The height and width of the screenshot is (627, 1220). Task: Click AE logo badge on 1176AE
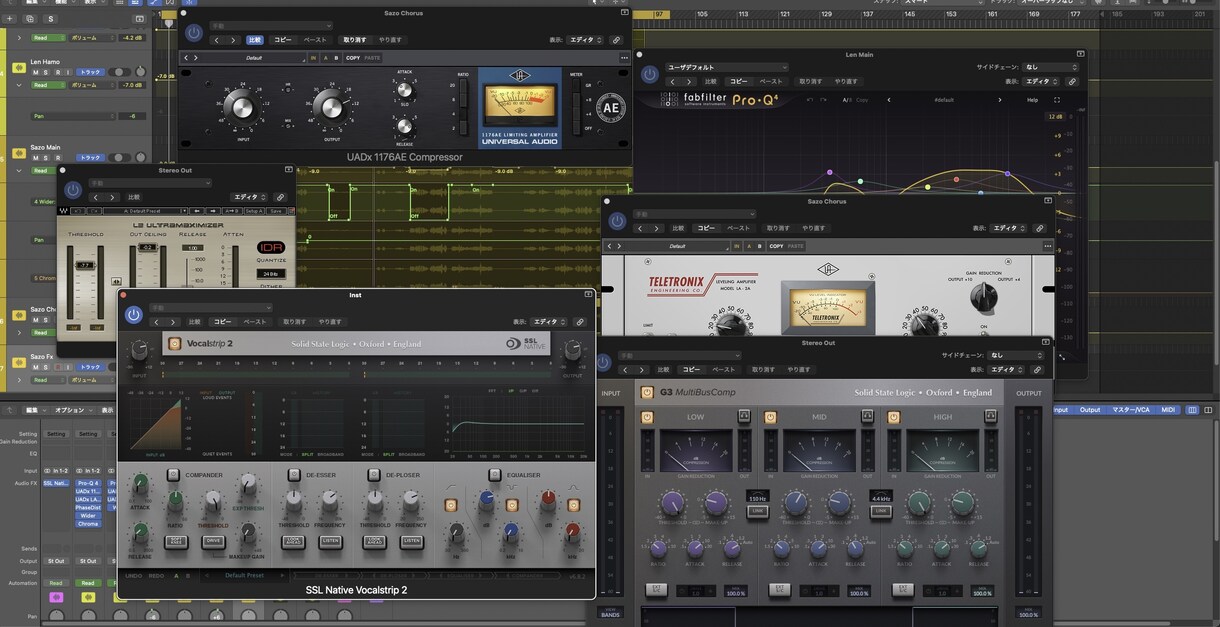610,108
